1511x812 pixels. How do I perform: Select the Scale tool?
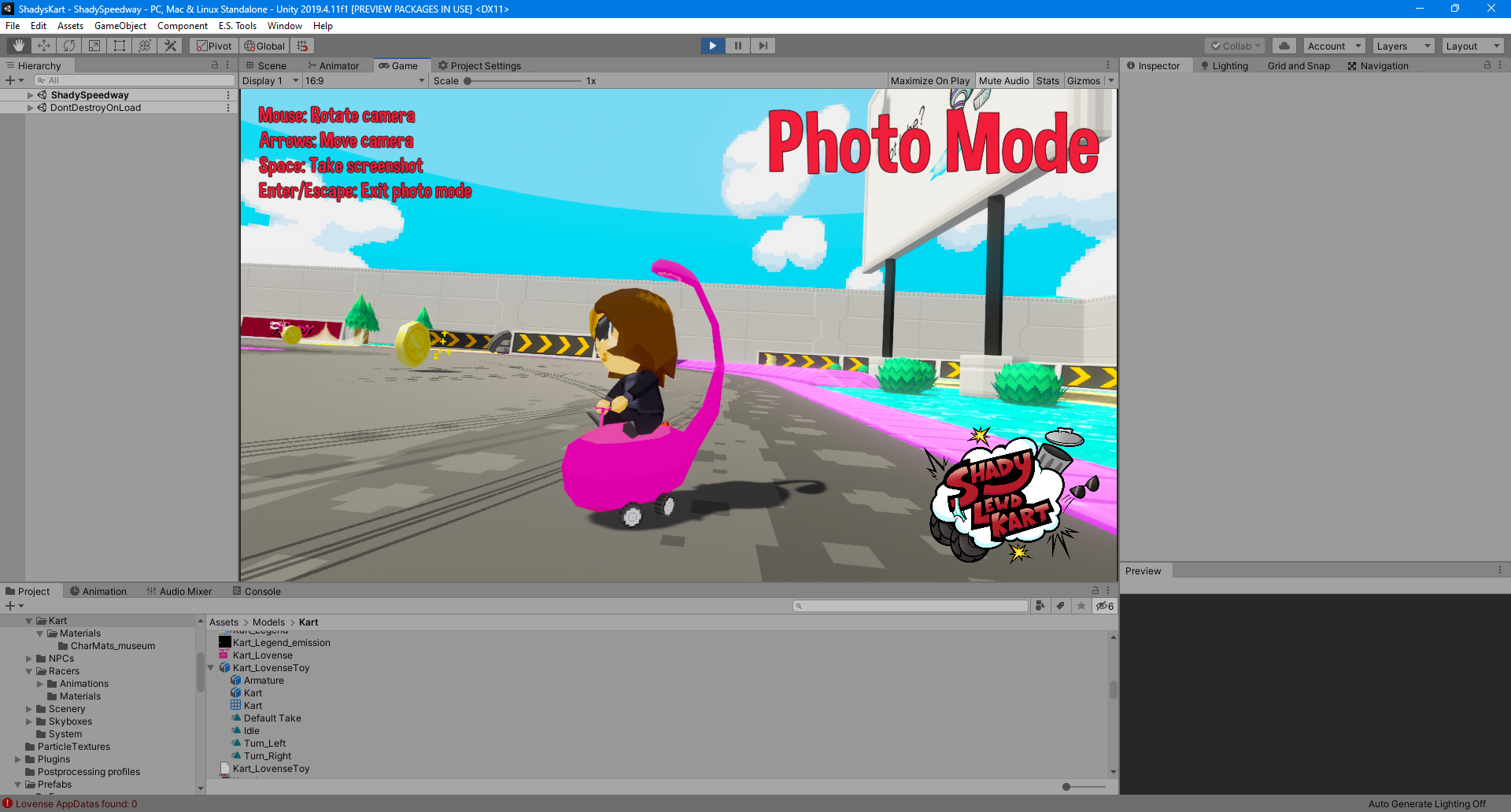click(94, 46)
